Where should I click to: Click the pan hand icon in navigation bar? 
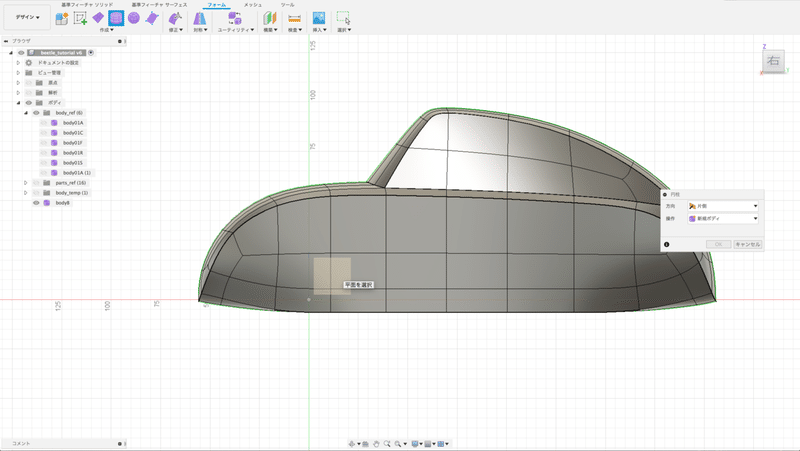[377, 443]
